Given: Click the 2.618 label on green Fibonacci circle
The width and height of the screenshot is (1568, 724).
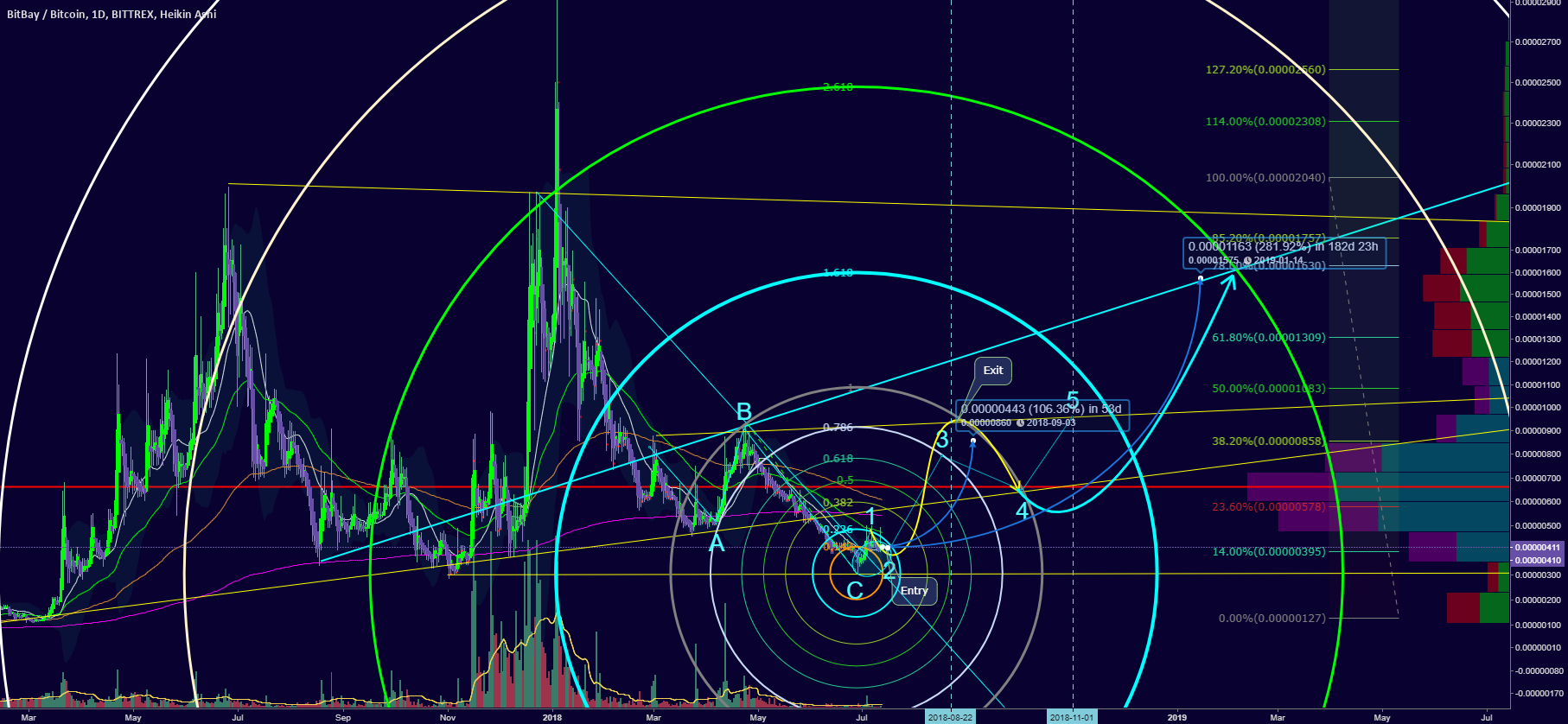Looking at the screenshot, I should (x=838, y=87).
